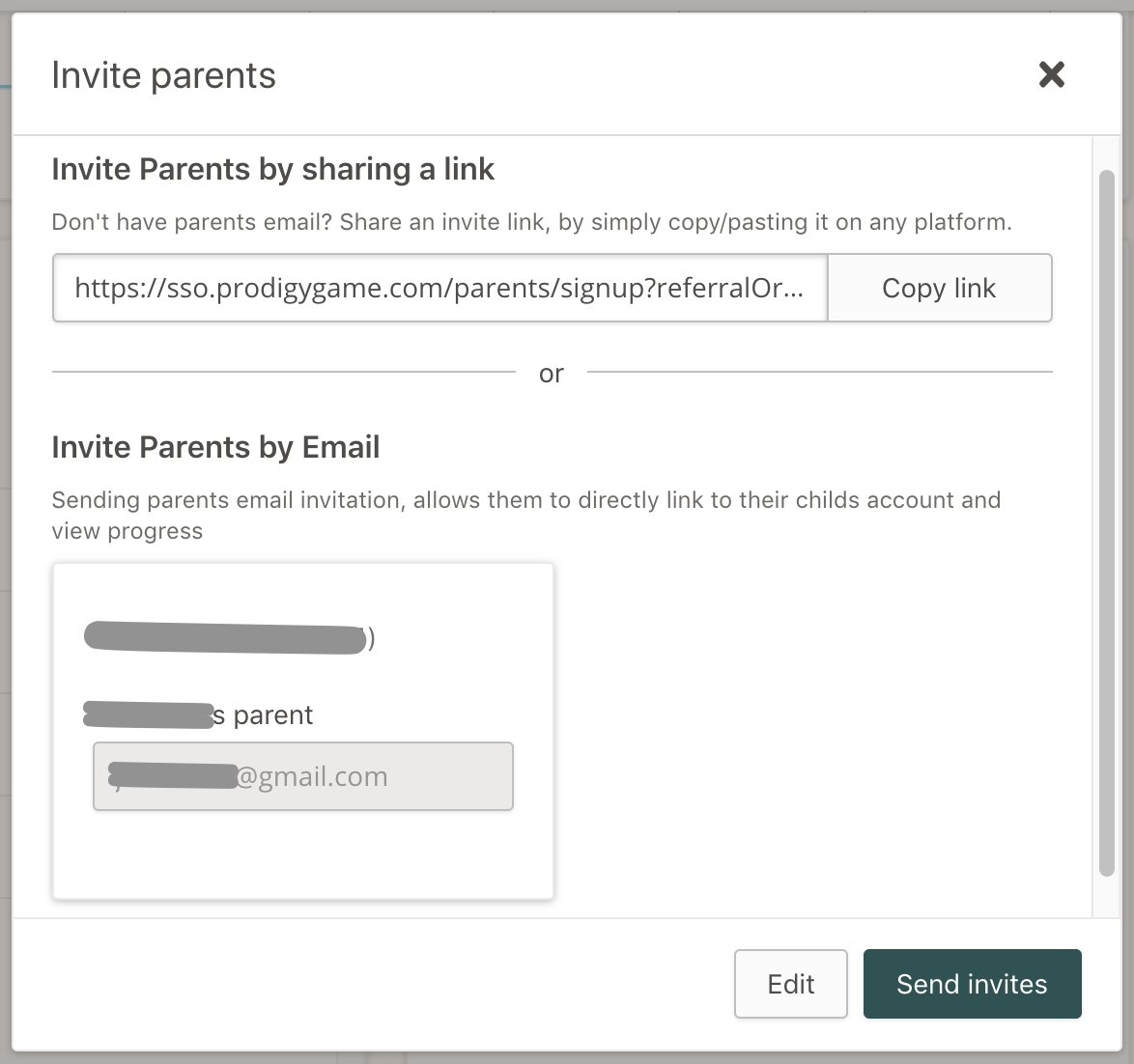Viewport: 1134px width, 1064px height.
Task: Dismiss the modal with the close icon
Action: point(1051,74)
